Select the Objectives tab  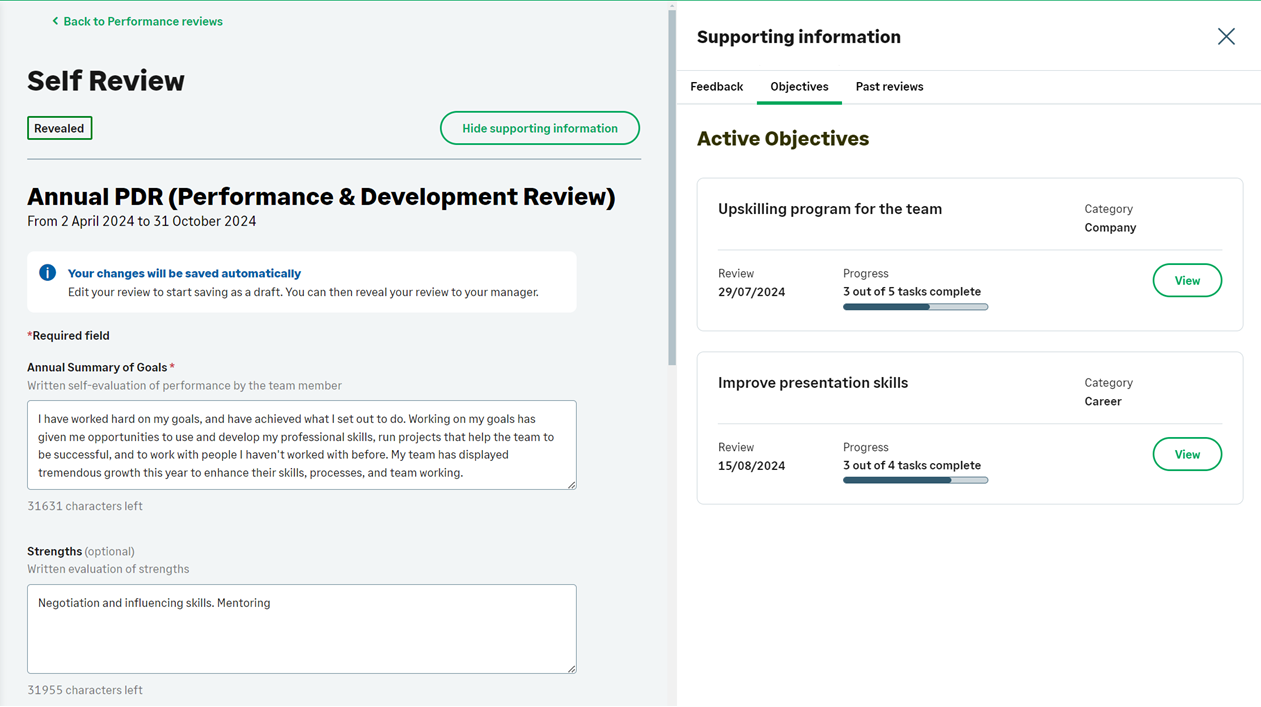point(799,87)
